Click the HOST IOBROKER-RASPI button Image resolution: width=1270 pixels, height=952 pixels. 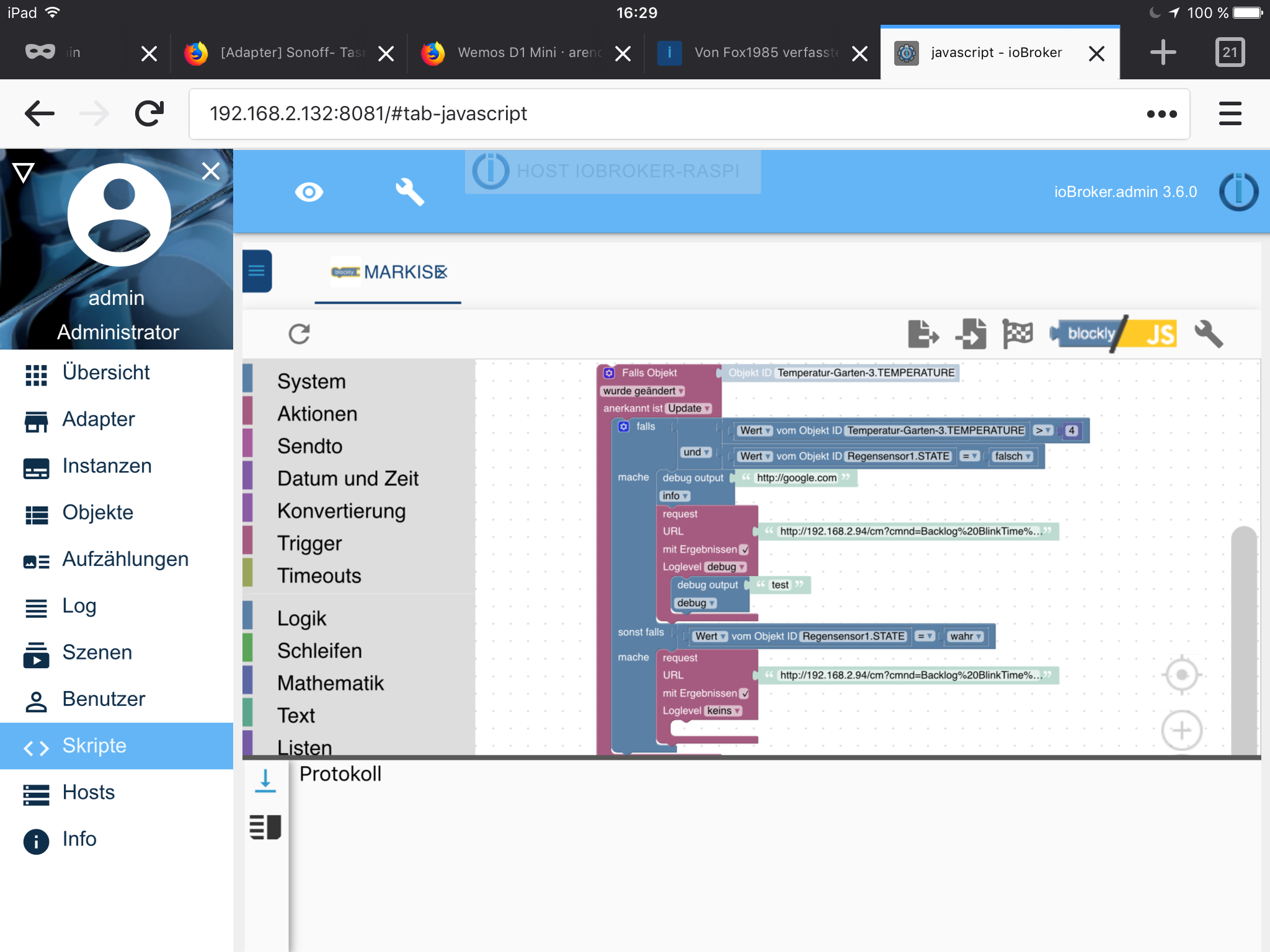pyautogui.click(x=613, y=172)
